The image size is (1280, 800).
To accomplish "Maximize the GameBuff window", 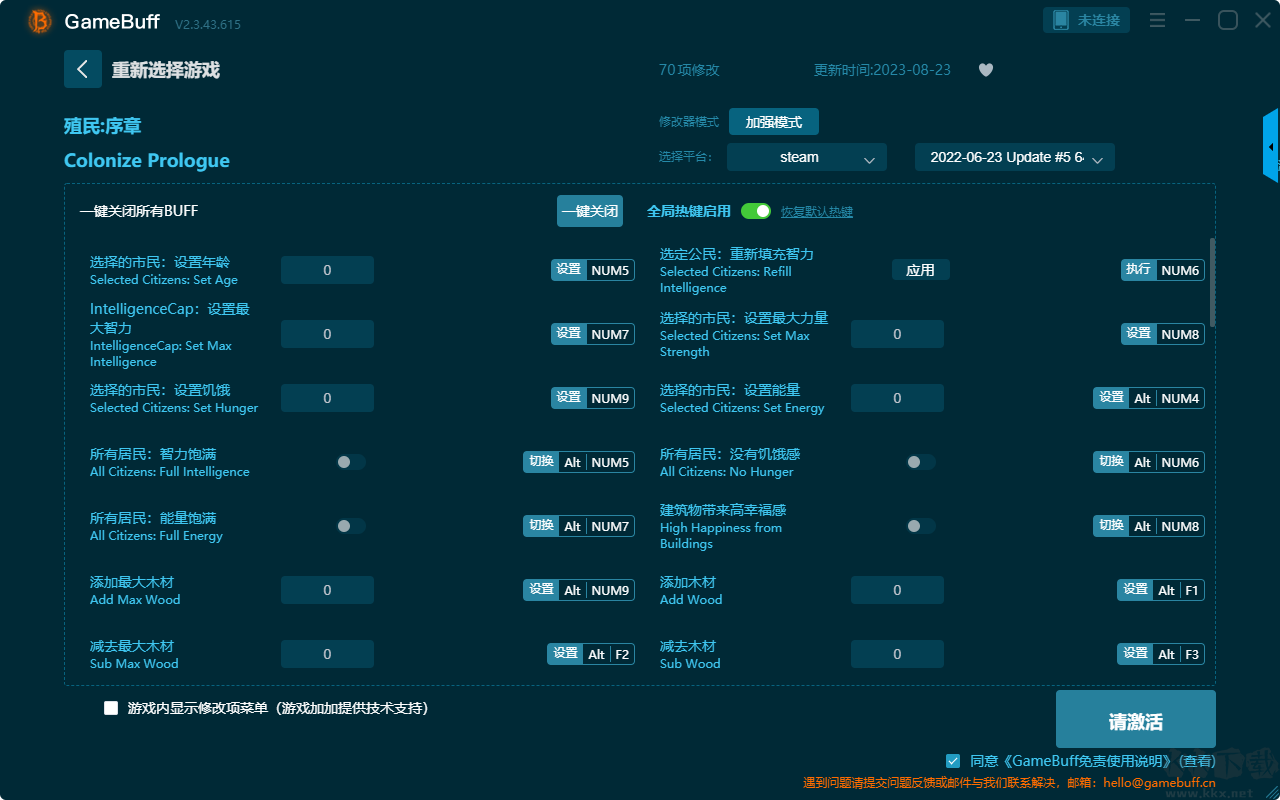I will click(x=1228, y=20).
